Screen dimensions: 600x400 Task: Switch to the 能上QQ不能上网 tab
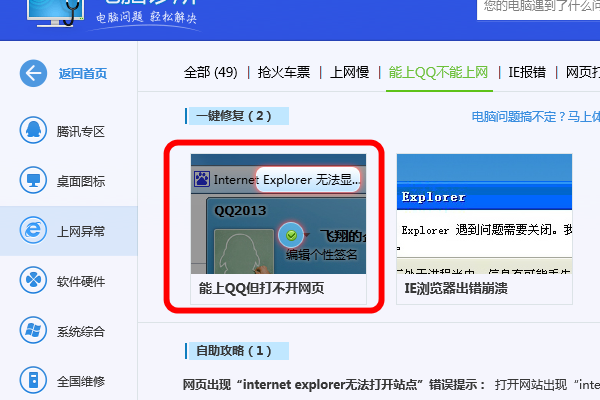pyautogui.click(x=439, y=72)
